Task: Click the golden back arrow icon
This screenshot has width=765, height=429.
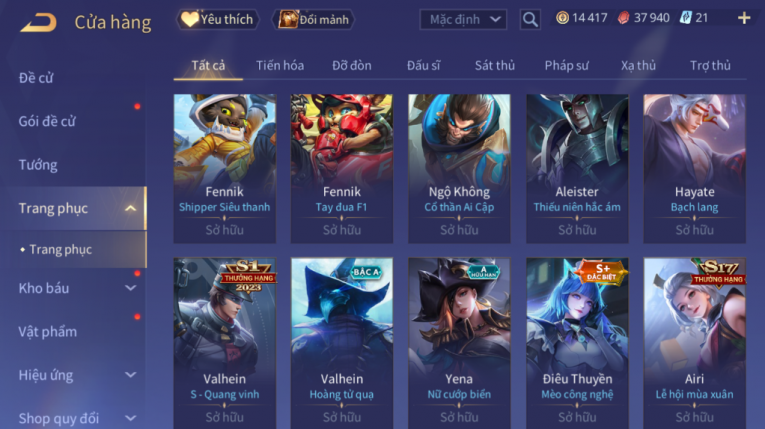Action: [39, 22]
